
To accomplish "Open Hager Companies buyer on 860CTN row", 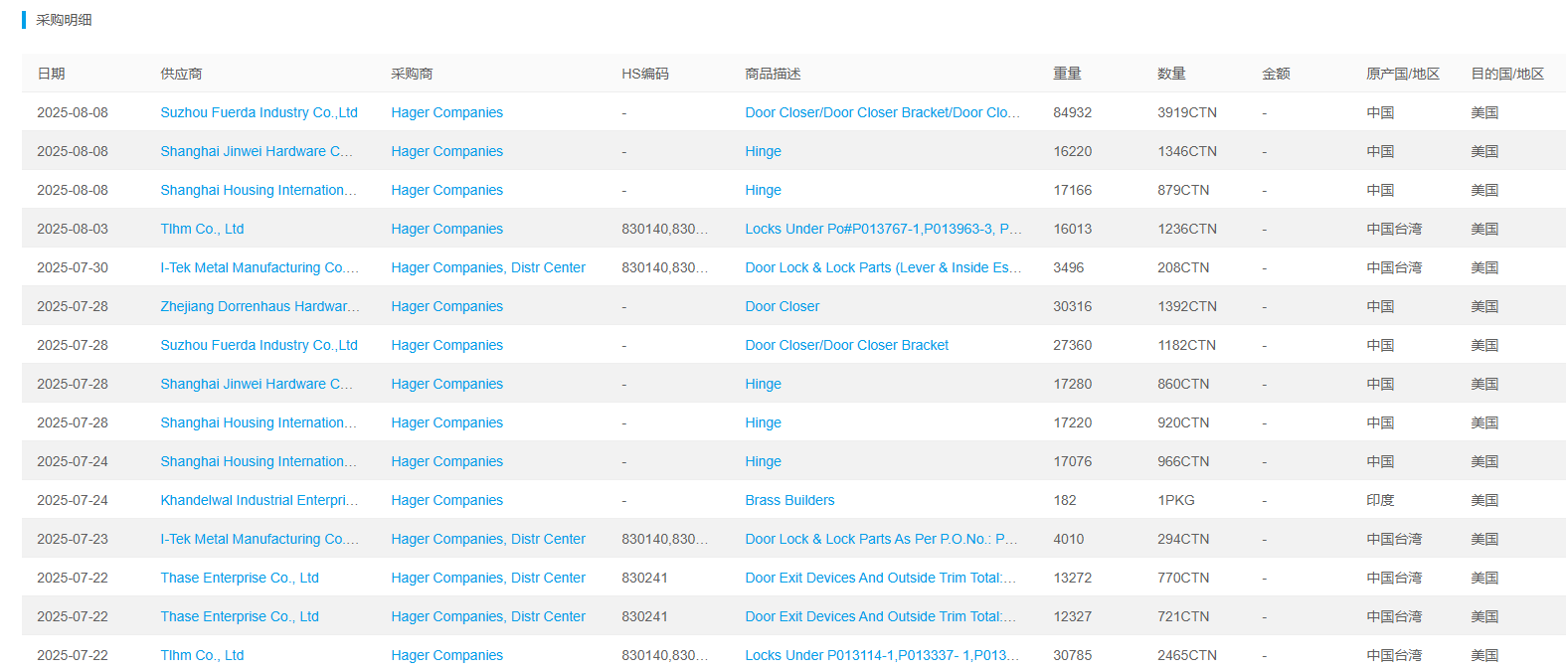I will pos(446,384).
